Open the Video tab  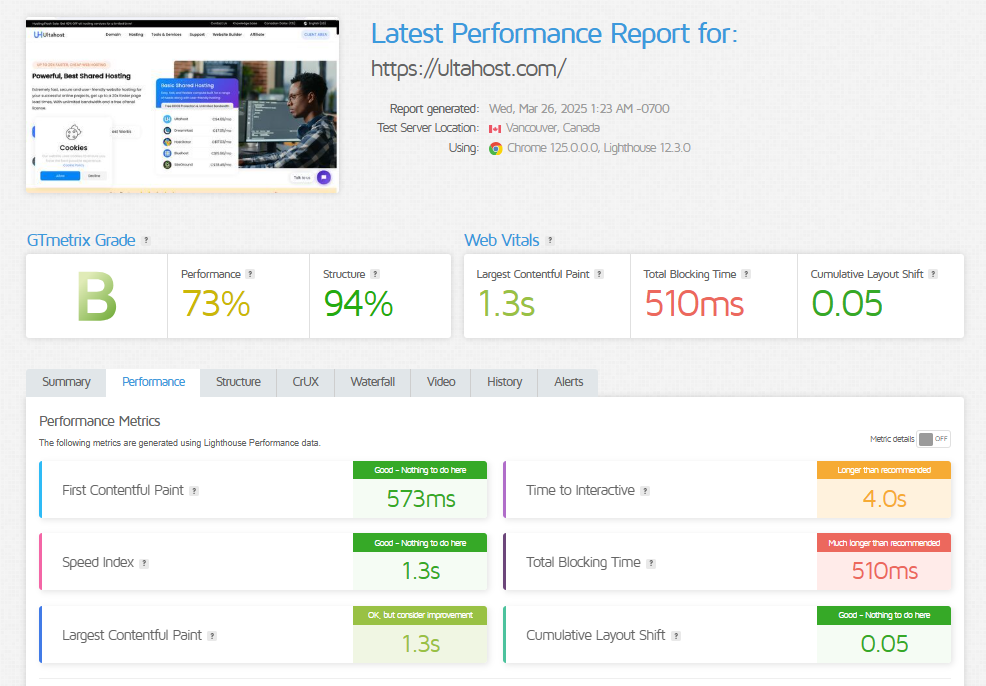tap(441, 382)
